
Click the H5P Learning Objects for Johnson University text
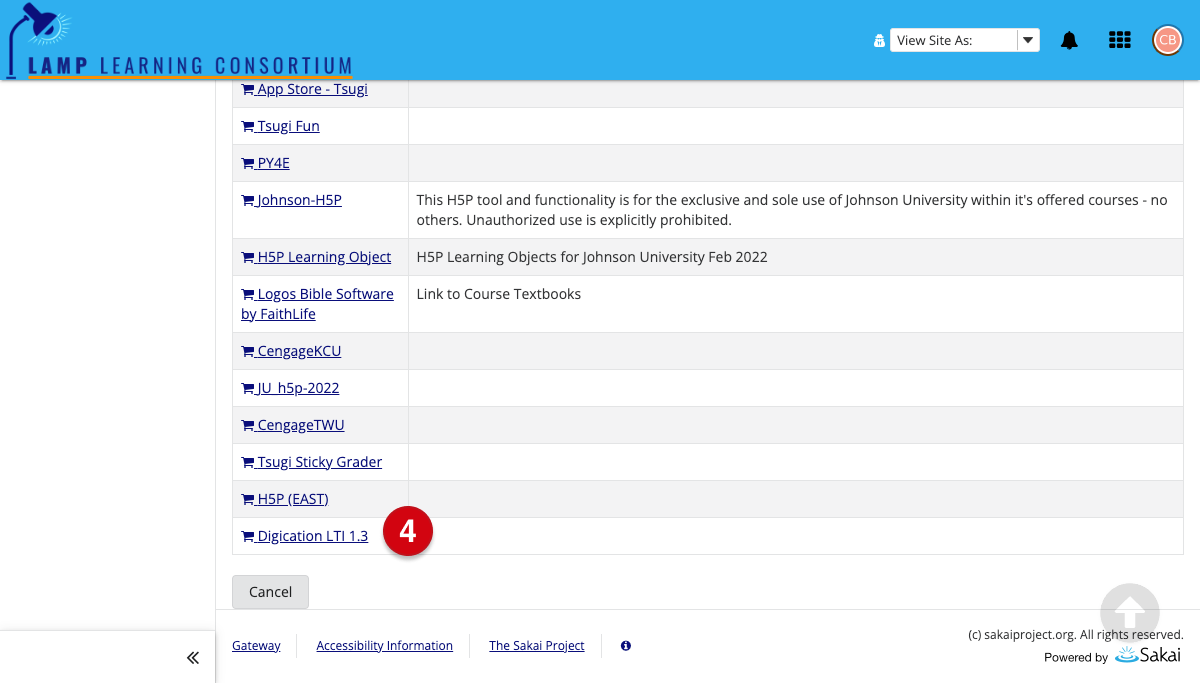[x=592, y=257]
